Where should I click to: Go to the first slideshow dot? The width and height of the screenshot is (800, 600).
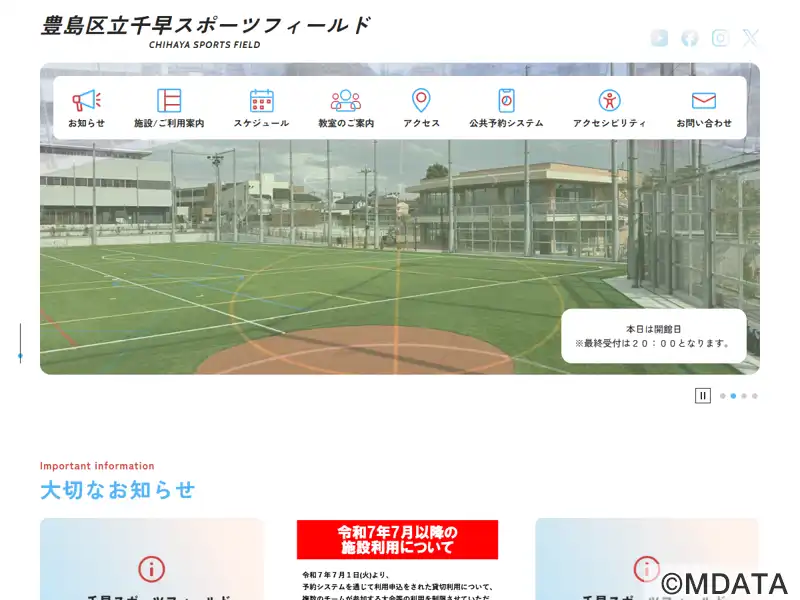[x=722, y=396]
